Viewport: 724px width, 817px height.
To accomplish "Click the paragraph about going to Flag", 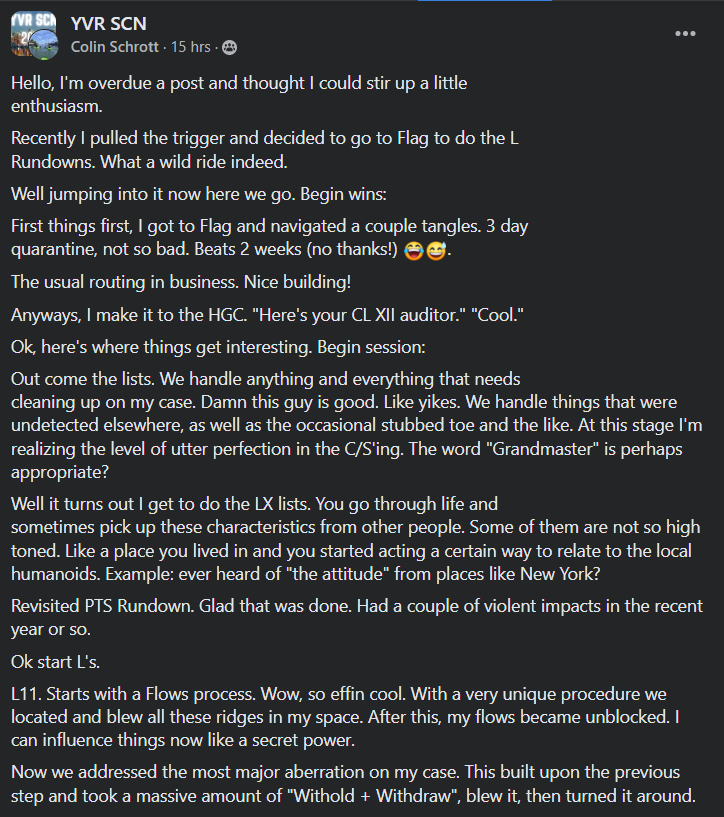I will click(265, 150).
